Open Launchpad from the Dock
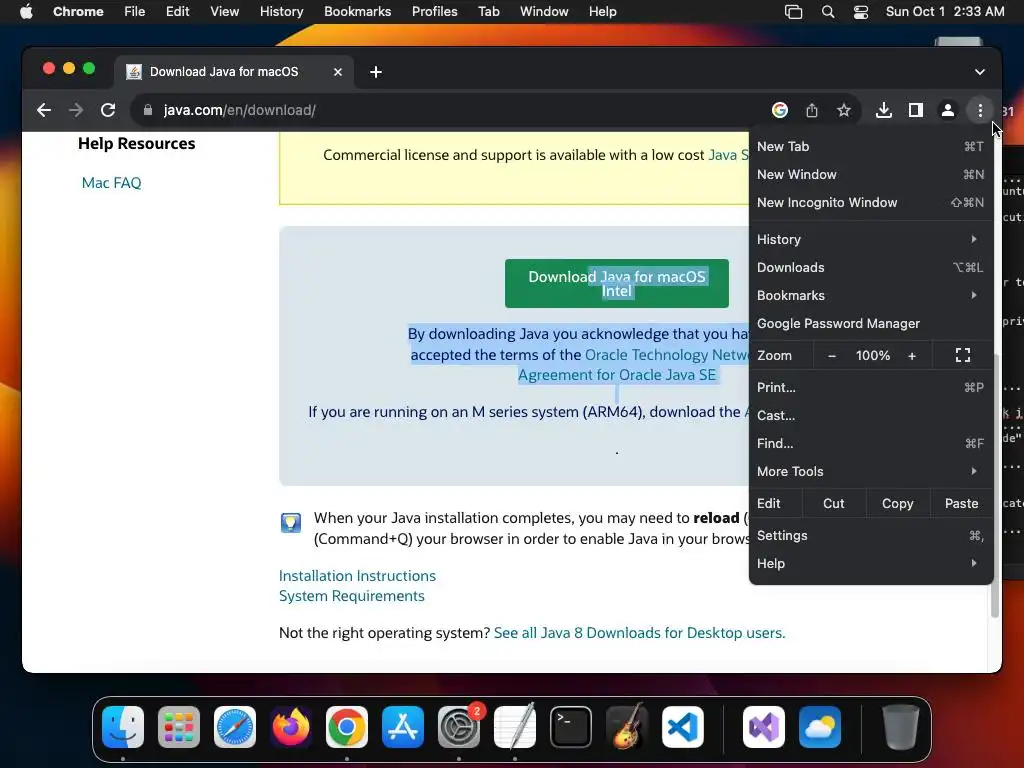Screen dimensions: 1024x768 click(x=179, y=727)
